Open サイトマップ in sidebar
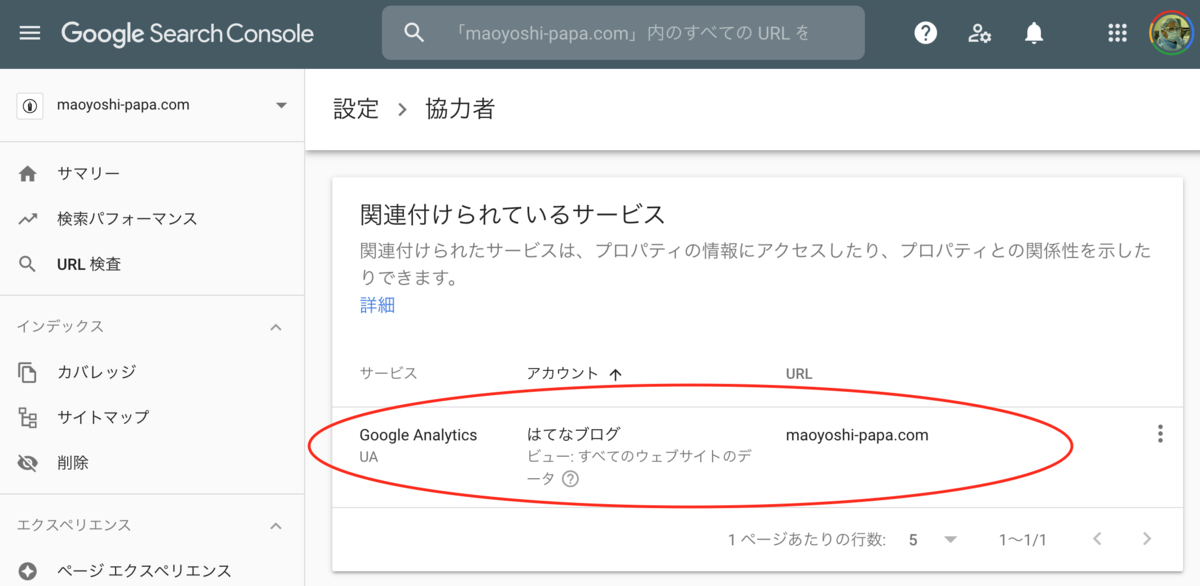Image resolution: width=1200 pixels, height=586 pixels. coord(103,417)
